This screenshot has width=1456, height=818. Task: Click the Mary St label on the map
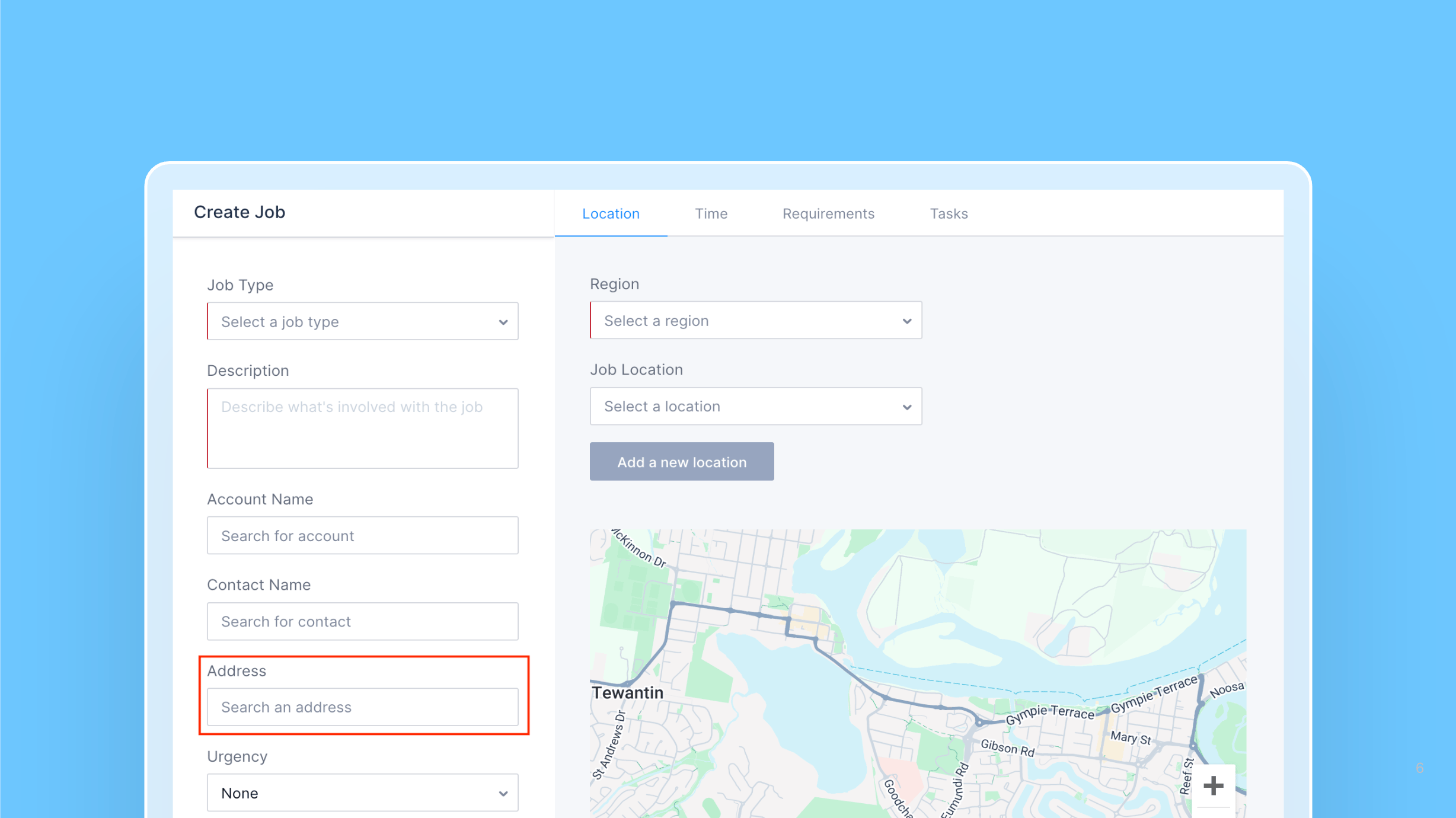coord(1131,738)
